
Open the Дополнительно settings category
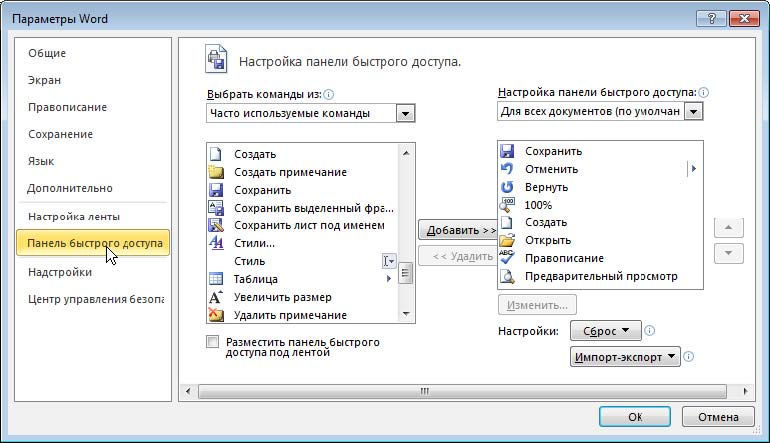[70, 188]
